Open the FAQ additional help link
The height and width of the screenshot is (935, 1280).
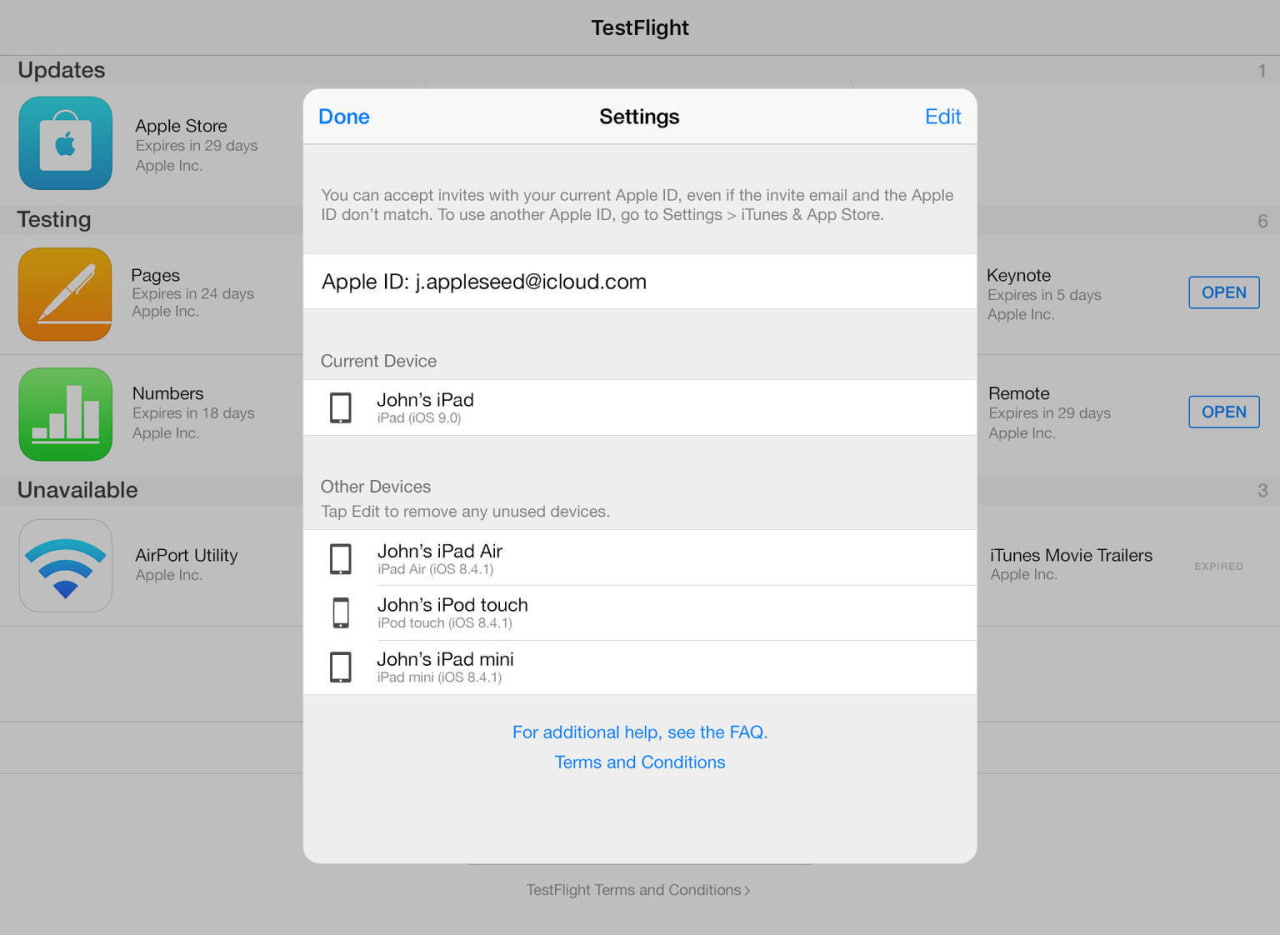(x=640, y=732)
